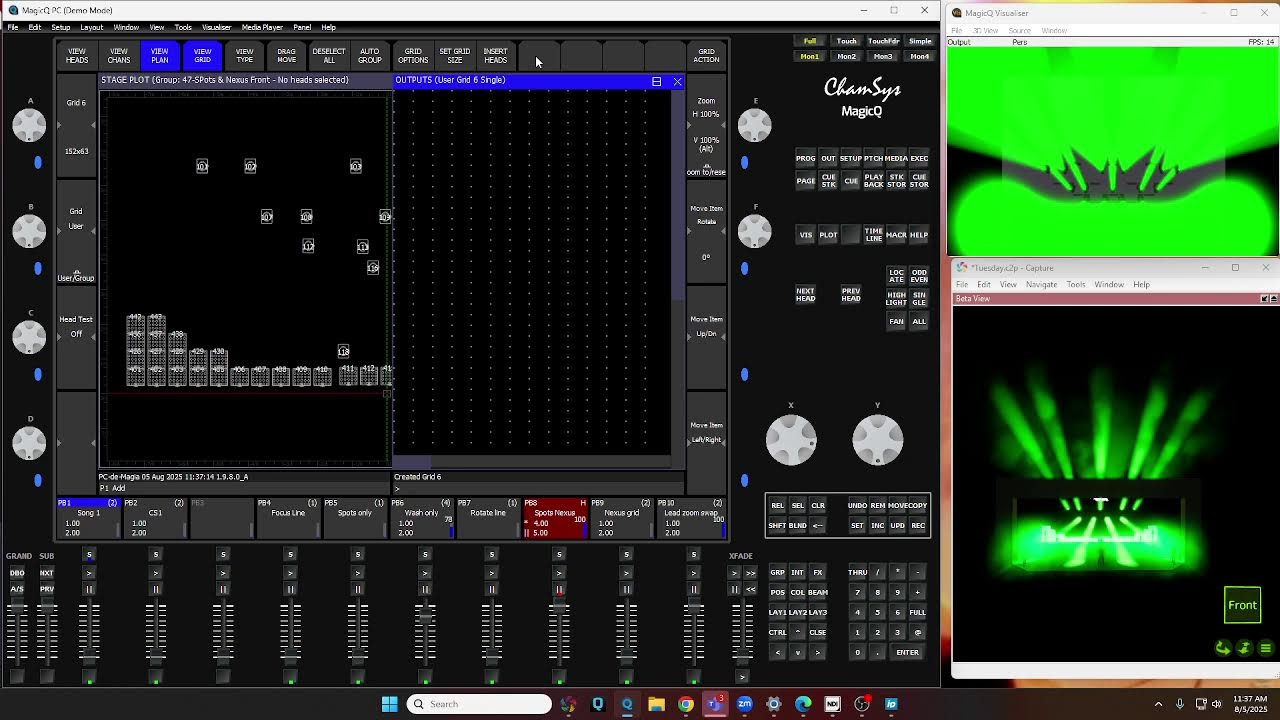Open Navigate menu in Capture window
1280x720 pixels.
pyautogui.click(x=1041, y=284)
